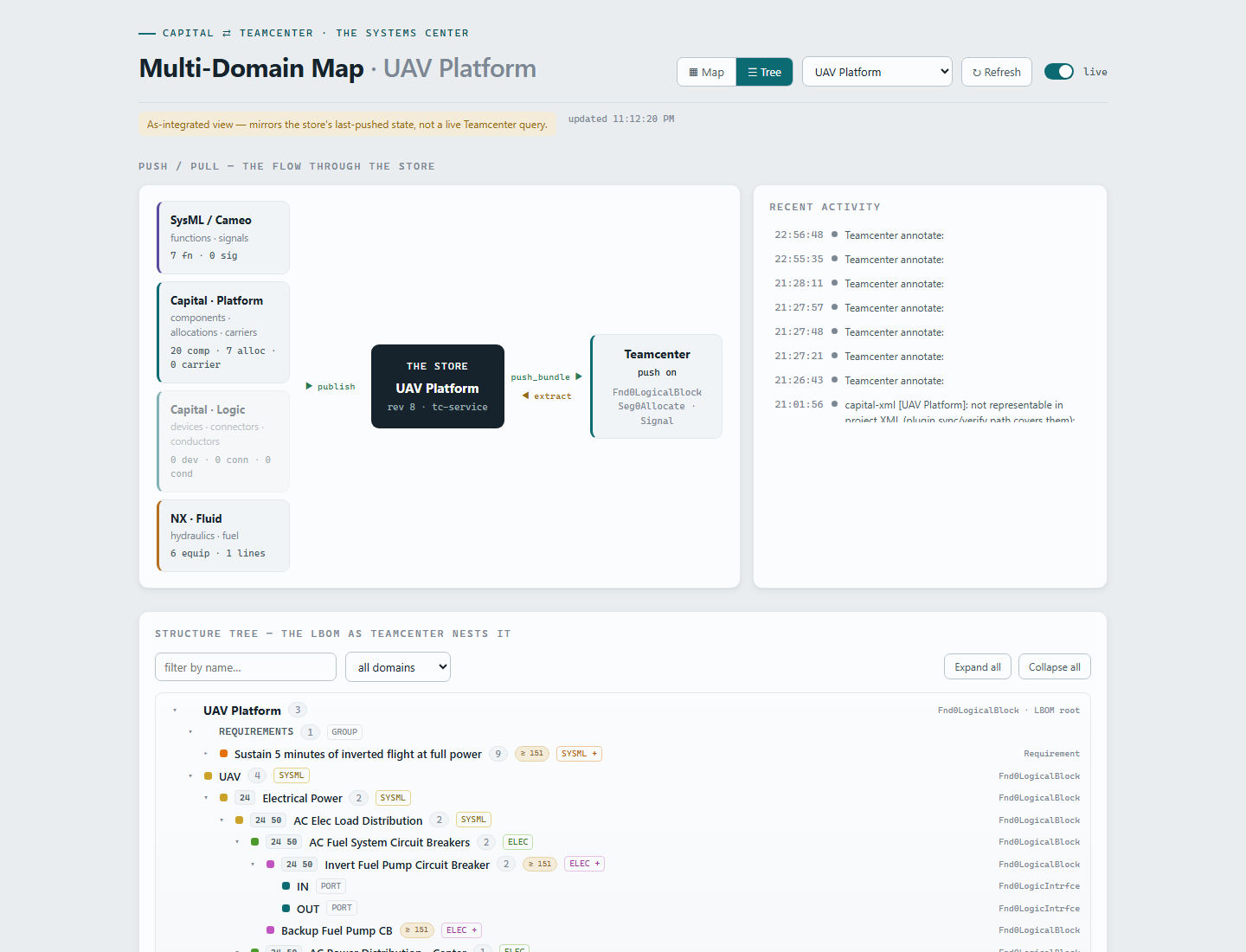Viewport: 1246px width, 952px height.
Task: Click the Refresh button
Action: tap(997, 72)
